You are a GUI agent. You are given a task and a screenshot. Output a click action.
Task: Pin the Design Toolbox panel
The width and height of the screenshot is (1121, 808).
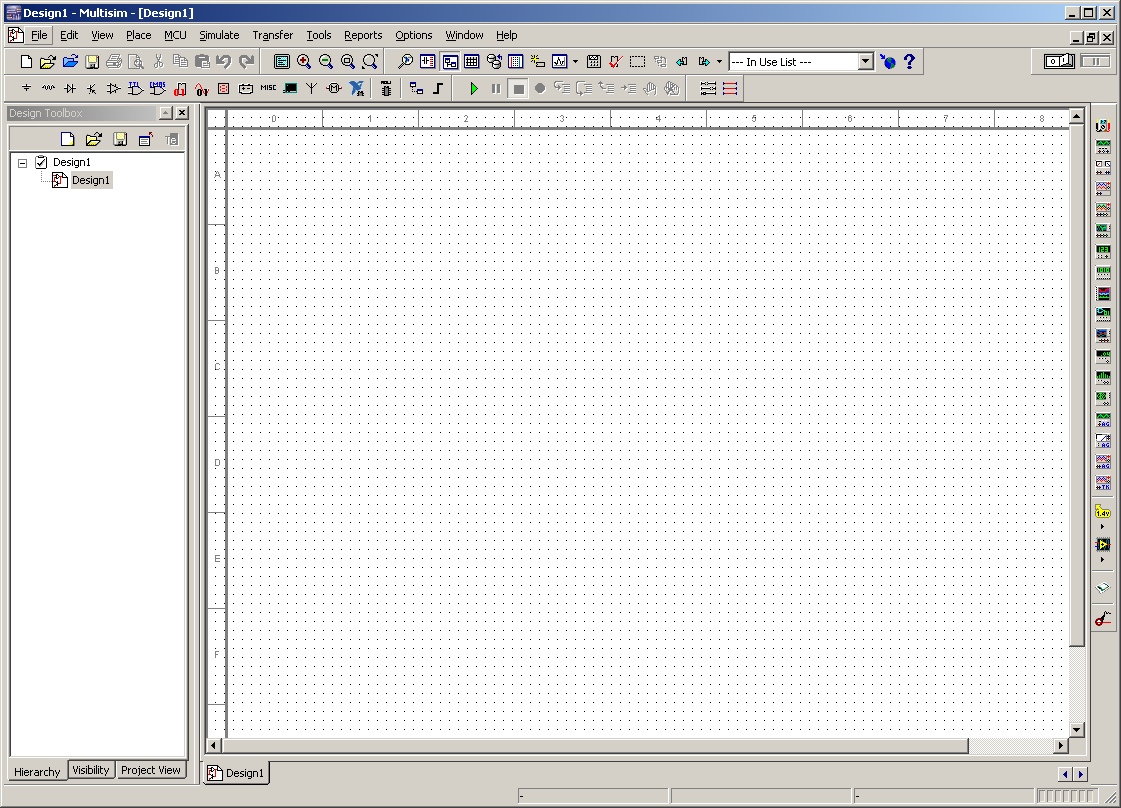166,113
